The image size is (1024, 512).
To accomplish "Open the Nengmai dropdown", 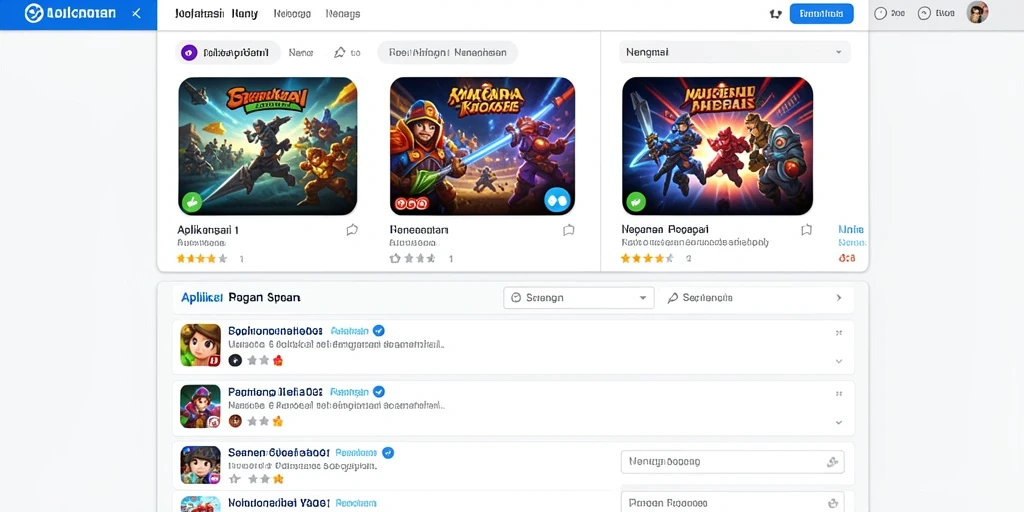I will pos(735,52).
